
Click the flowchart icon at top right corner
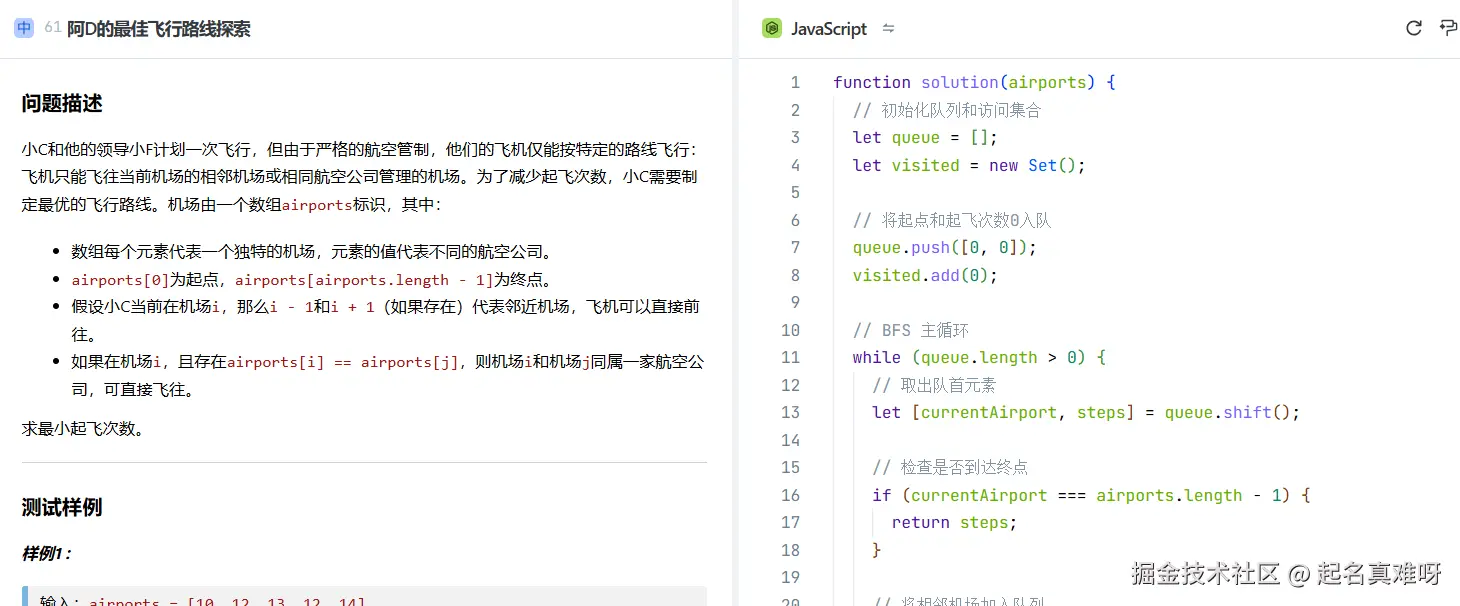point(1448,28)
